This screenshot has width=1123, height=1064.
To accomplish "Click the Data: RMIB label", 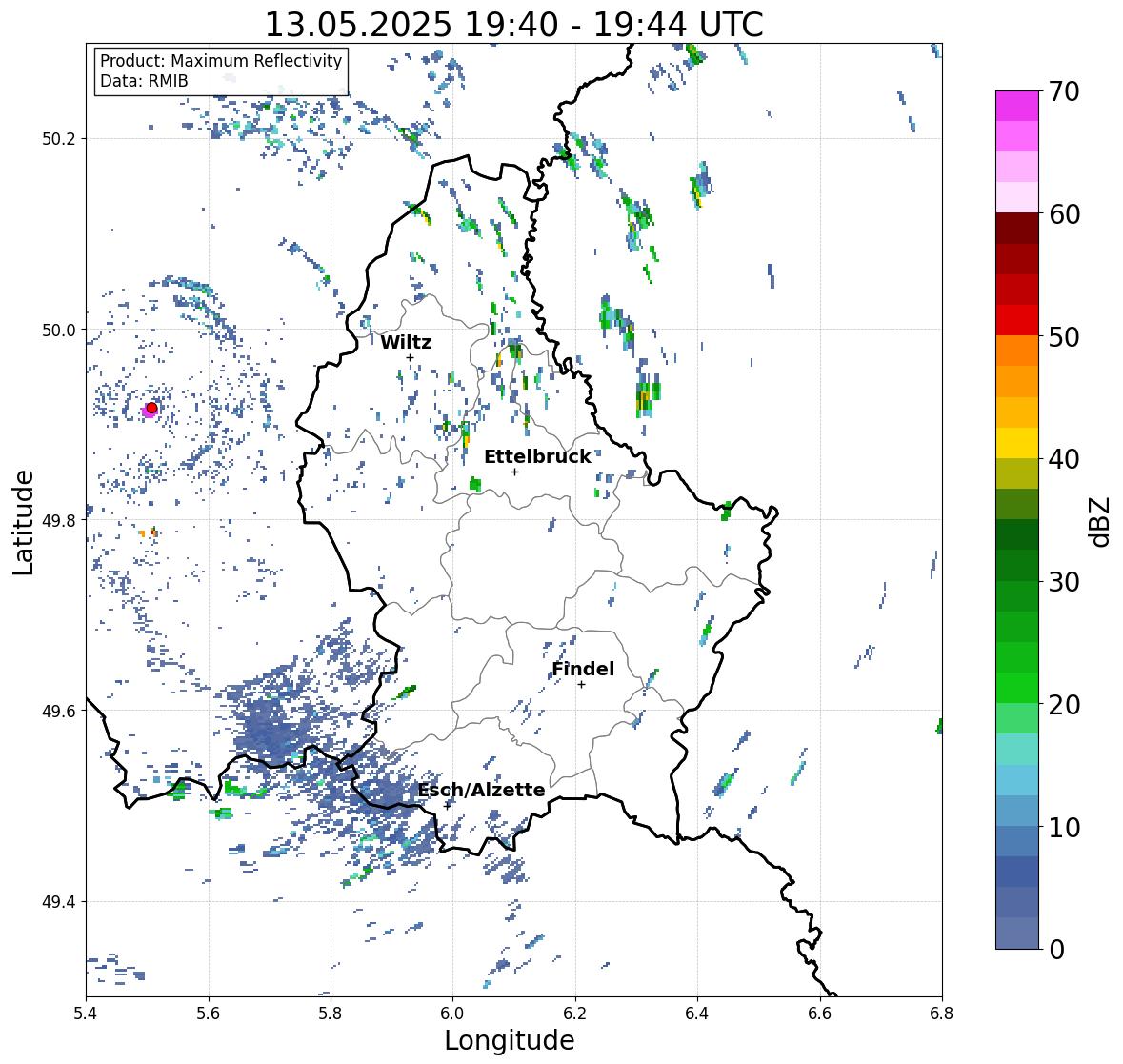I will pos(144,81).
